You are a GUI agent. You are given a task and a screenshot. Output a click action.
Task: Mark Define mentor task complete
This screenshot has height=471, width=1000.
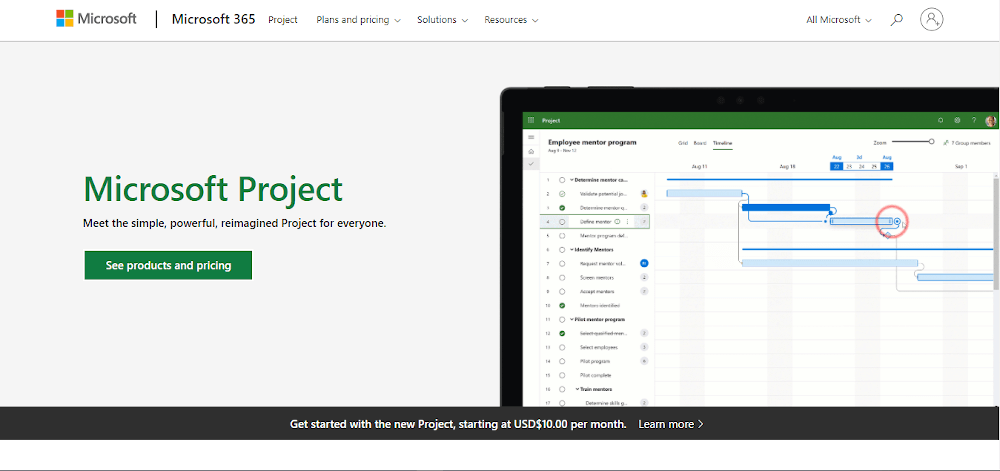(x=562, y=222)
